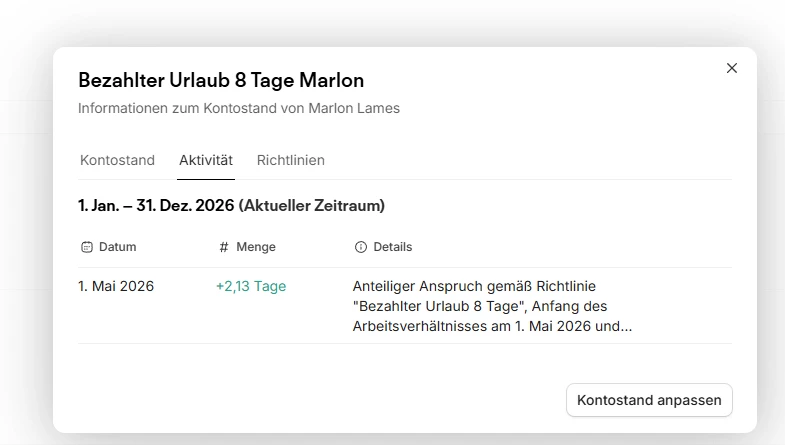785x445 pixels.
Task: Click the Kontostand anpassen button
Action: [x=649, y=400]
